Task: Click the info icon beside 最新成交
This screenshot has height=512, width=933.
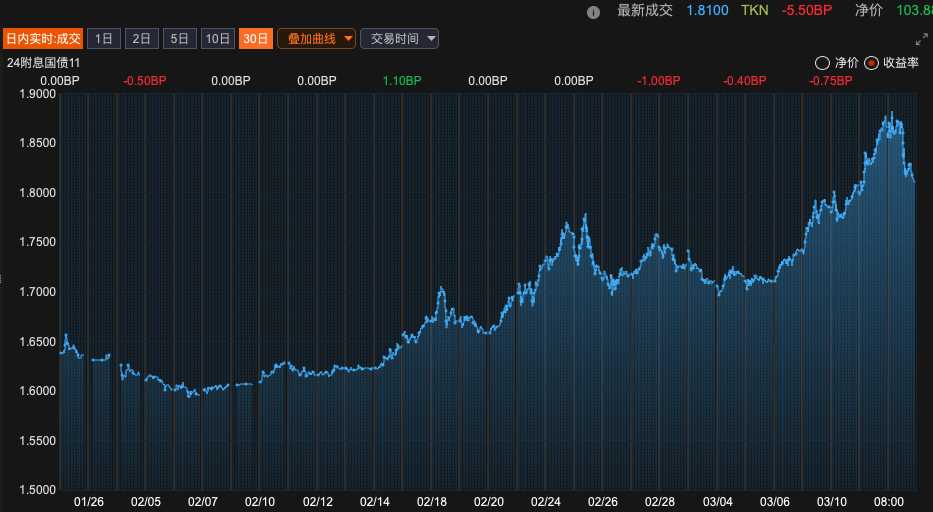Action: point(593,12)
